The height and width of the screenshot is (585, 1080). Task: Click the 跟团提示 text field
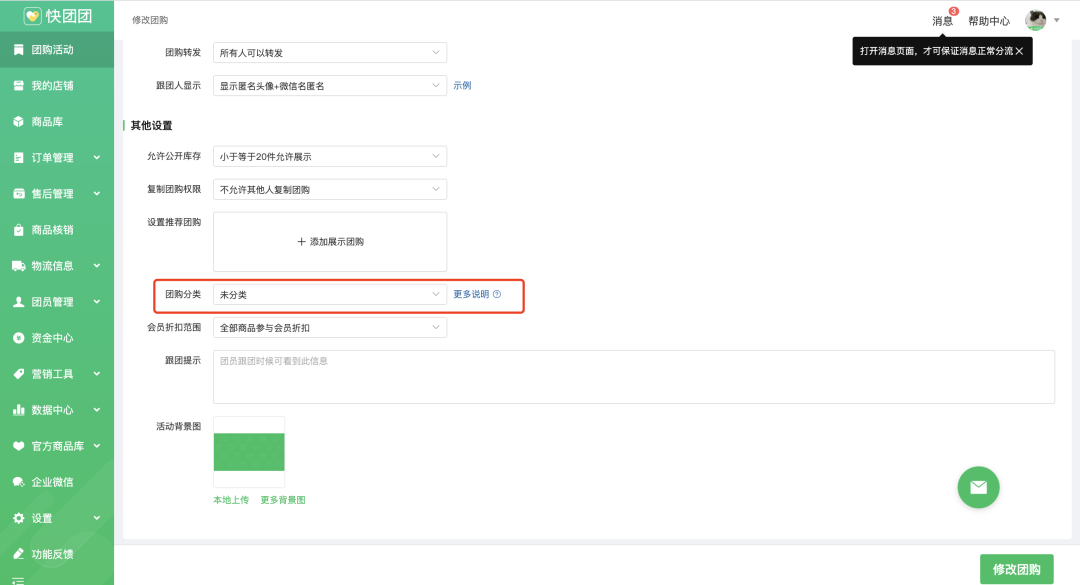634,377
